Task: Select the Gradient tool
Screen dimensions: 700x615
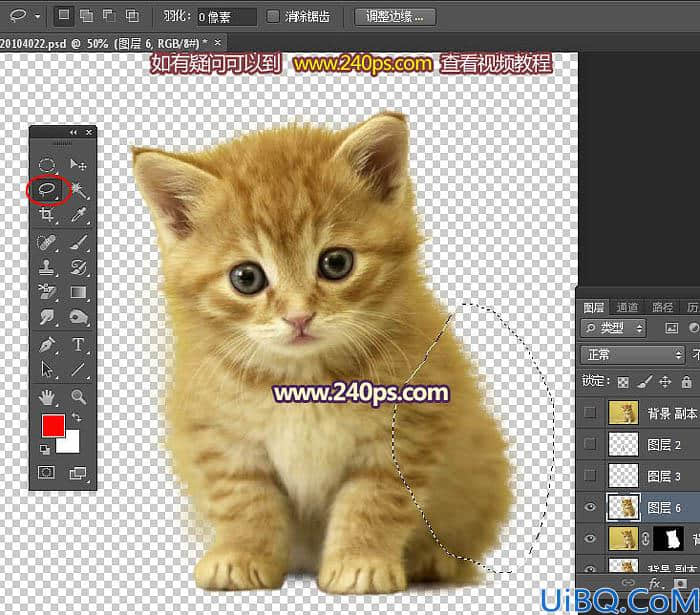Action: (79, 292)
